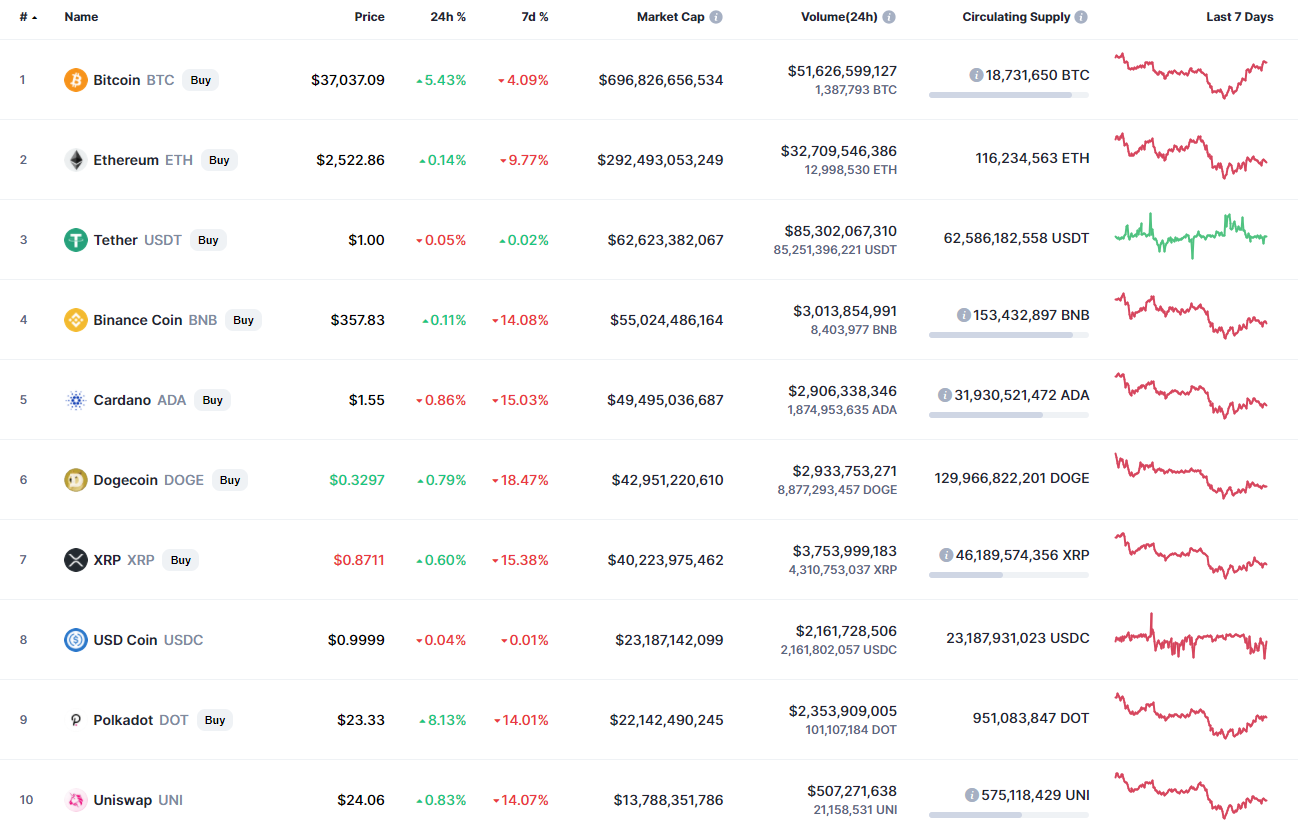Image resolution: width=1298 pixels, height=832 pixels.
Task: Click Dogecoin price $0.3297
Action: coord(357,480)
